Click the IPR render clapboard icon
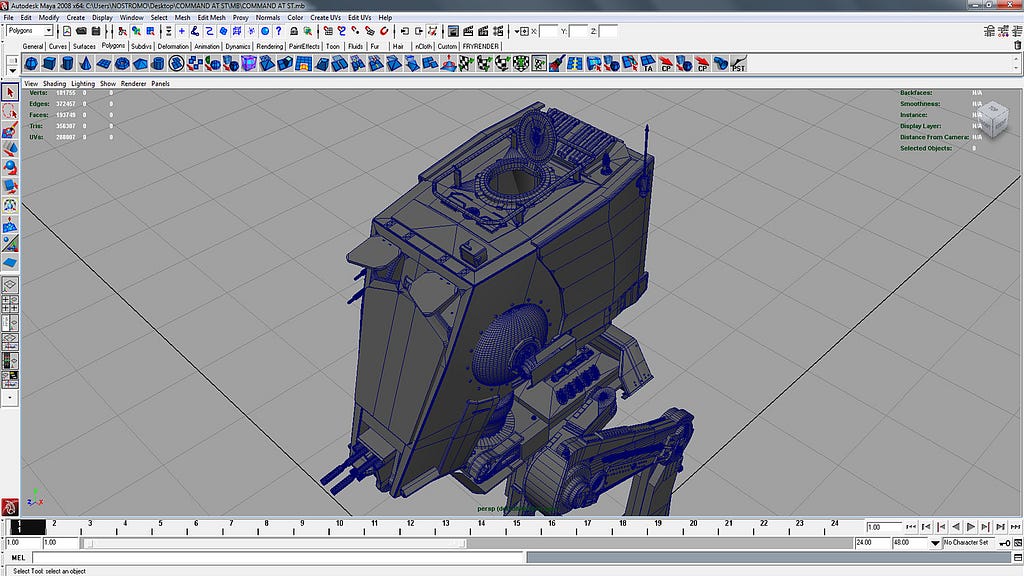Screen dimensions: 1024x576 (x=483, y=31)
